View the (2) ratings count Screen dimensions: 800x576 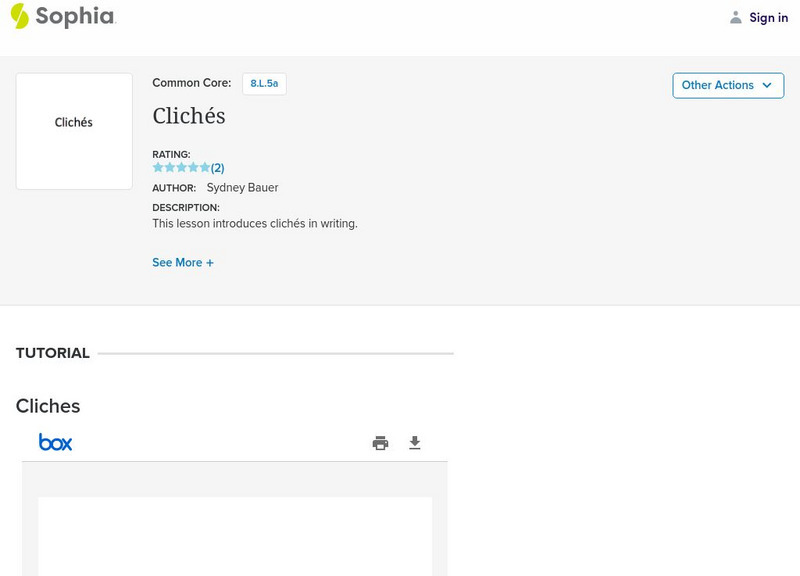218,168
